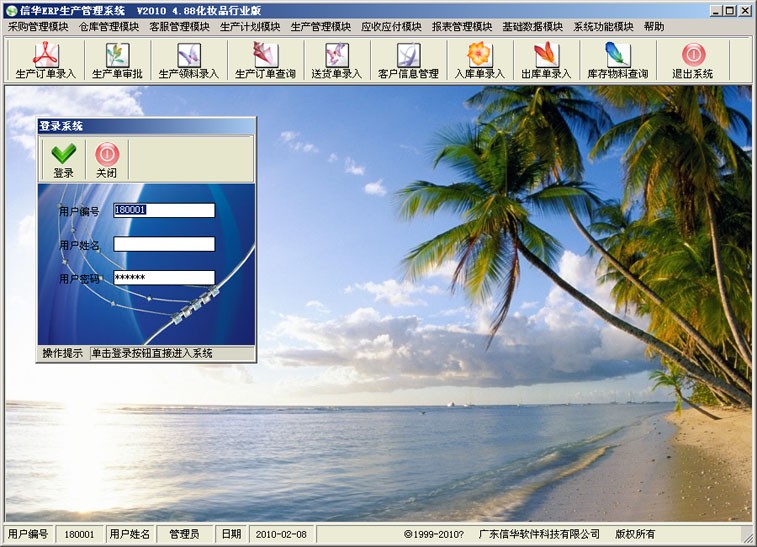Click the 出库单录入 toolbar icon
The width and height of the screenshot is (757, 547).
point(546,61)
